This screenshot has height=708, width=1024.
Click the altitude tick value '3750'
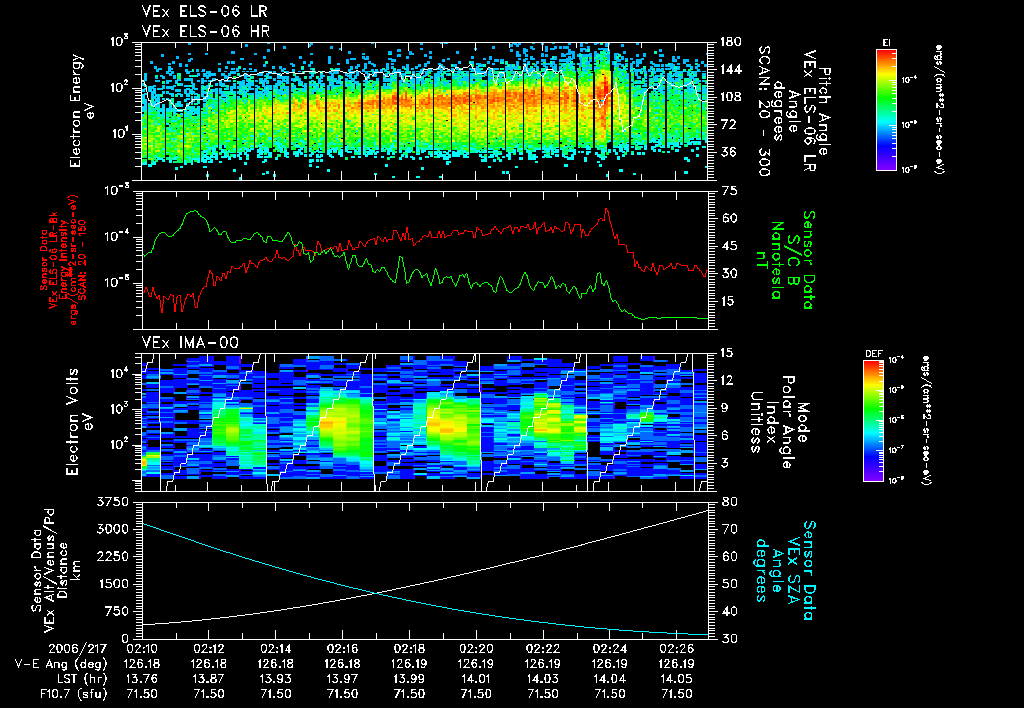tap(112, 502)
